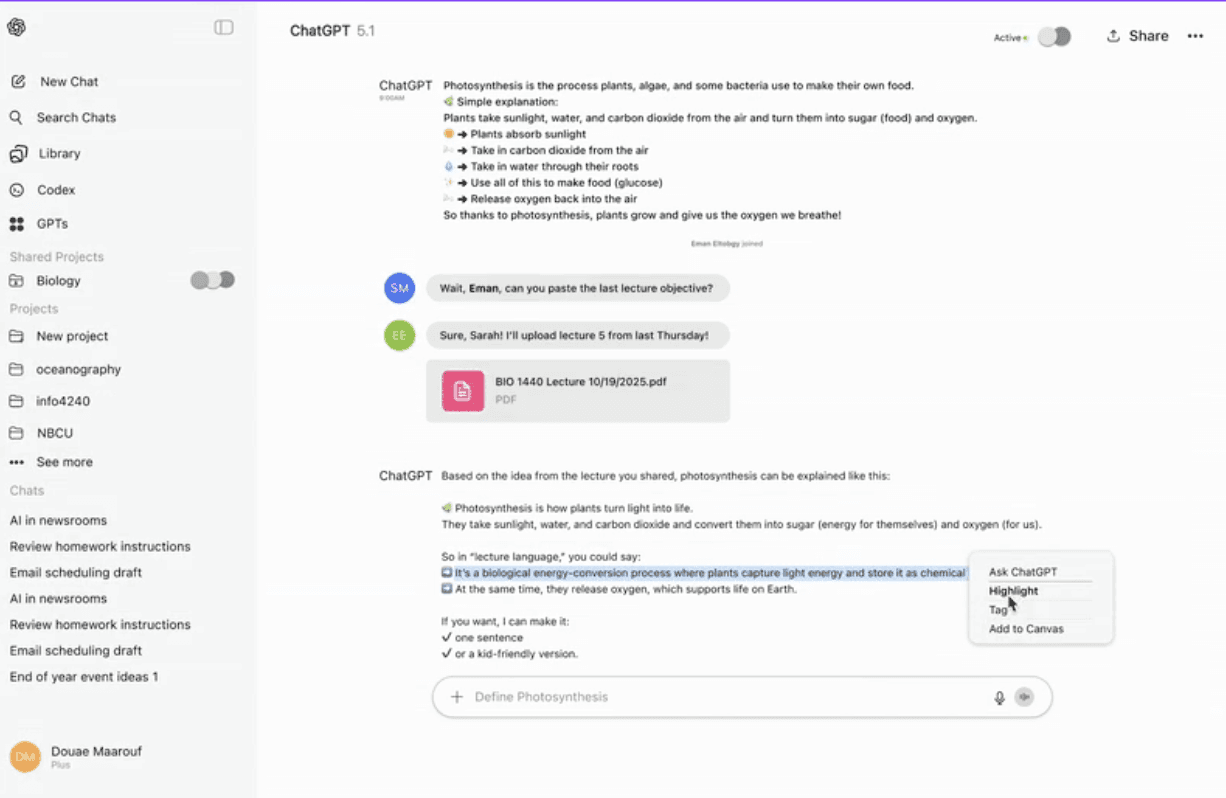Click the 'one sentence' option text
Viewport: 1226px width, 798px height.
click(x=489, y=638)
